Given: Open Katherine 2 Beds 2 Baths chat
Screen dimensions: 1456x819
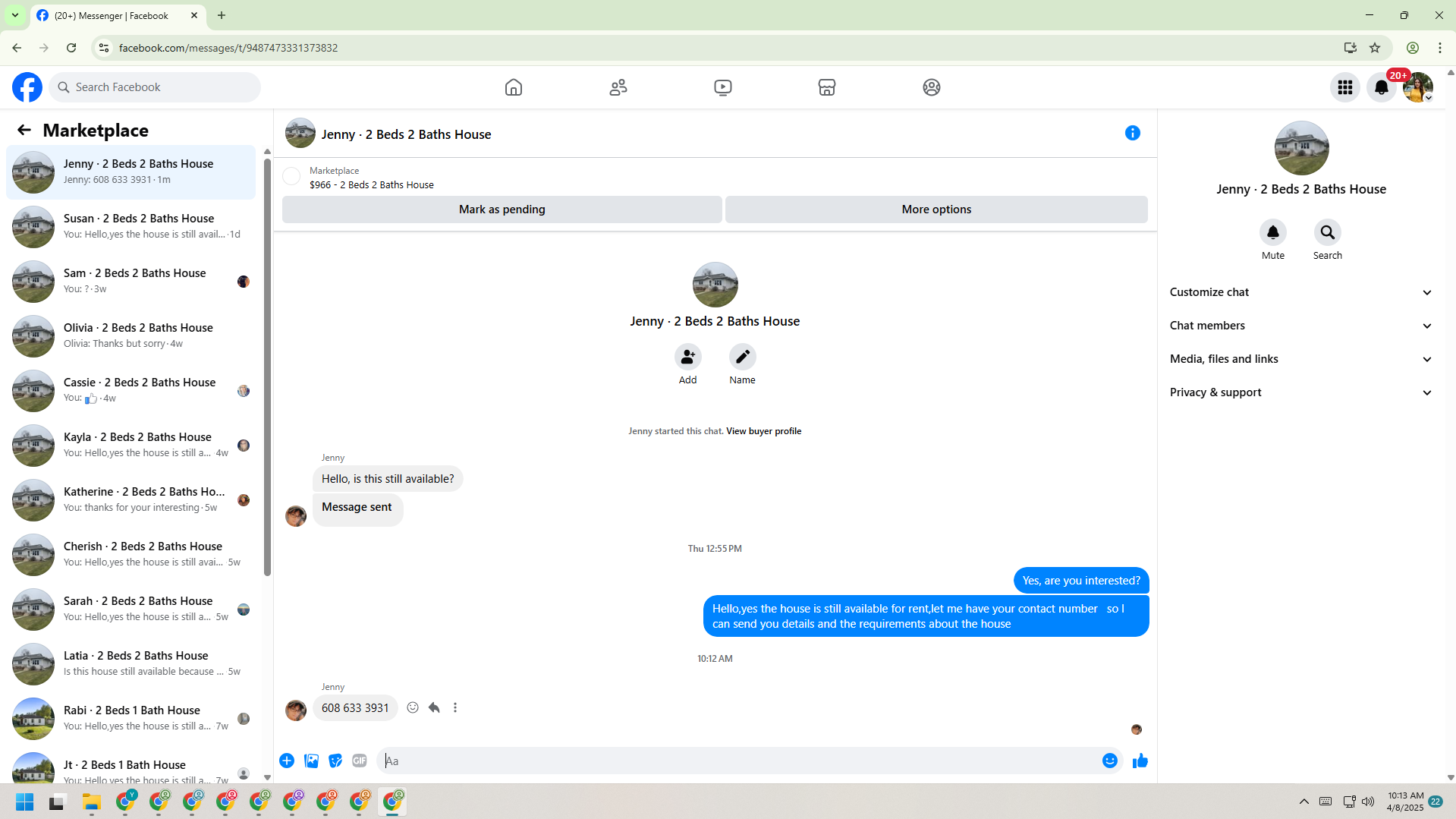Looking at the screenshot, I should [x=131, y=500].
